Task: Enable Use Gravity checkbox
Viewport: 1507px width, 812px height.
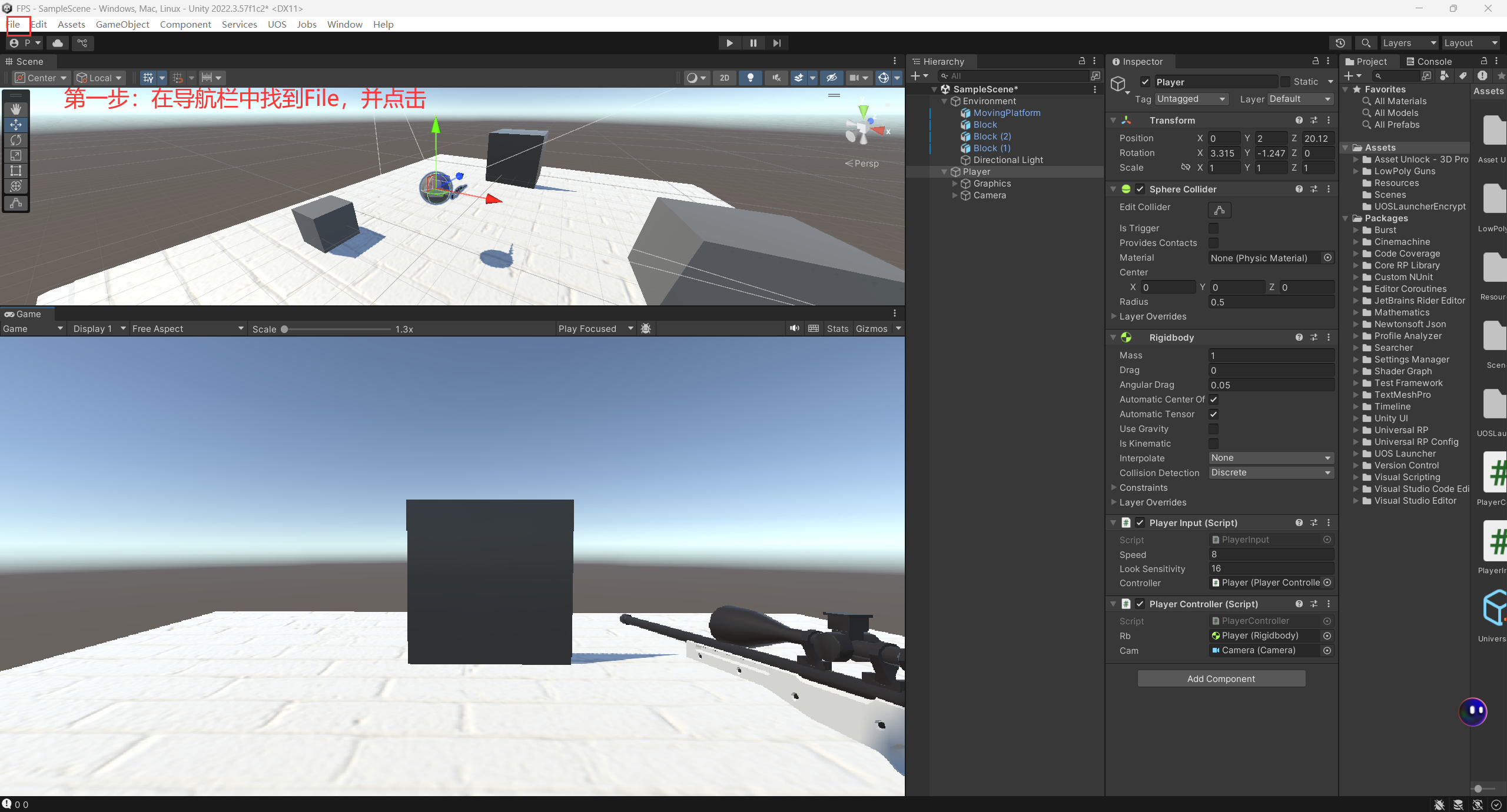Action: (x=1213, y=429)
